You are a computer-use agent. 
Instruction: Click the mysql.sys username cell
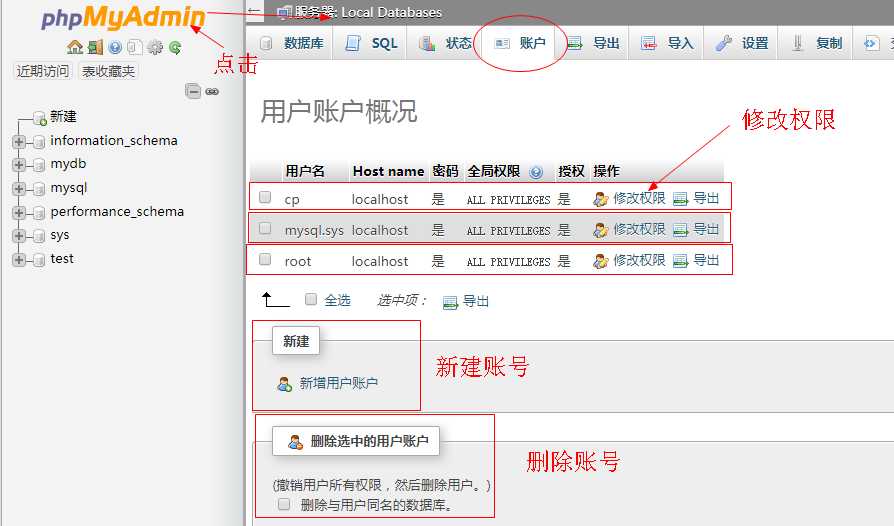314,230
